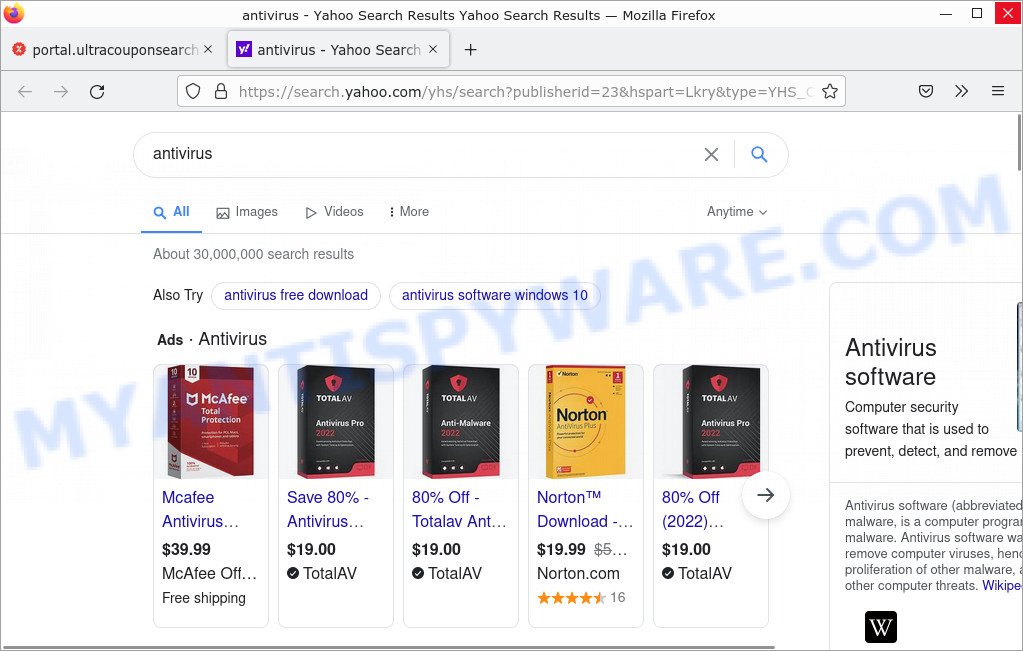Open tracking protection shield info
Viewport: 1023px width, 651px height.
tap(193, 91)
